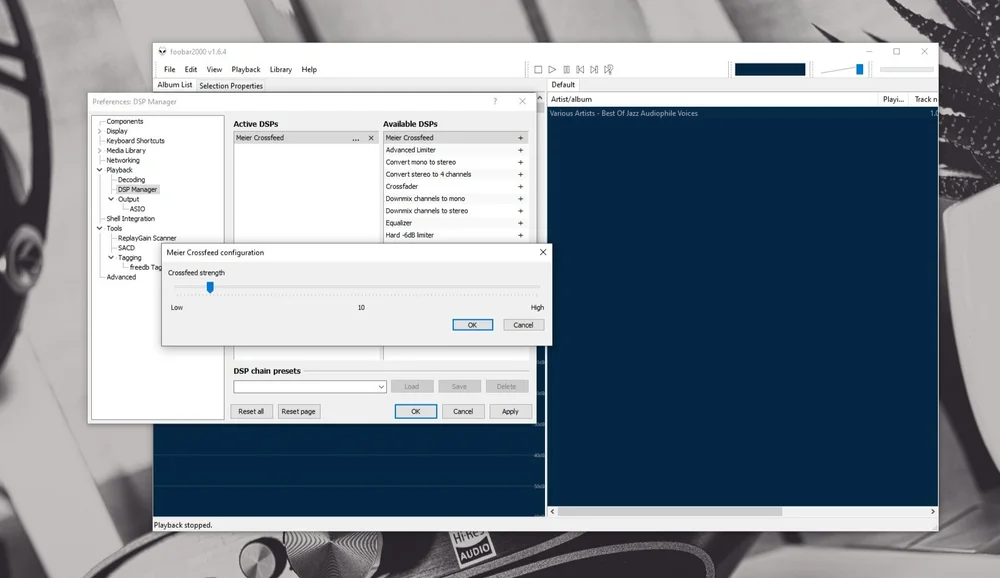Add Downmix channels to stereo DSP
The width and height of the screenshot is (1000, 578).
point(520,211)
